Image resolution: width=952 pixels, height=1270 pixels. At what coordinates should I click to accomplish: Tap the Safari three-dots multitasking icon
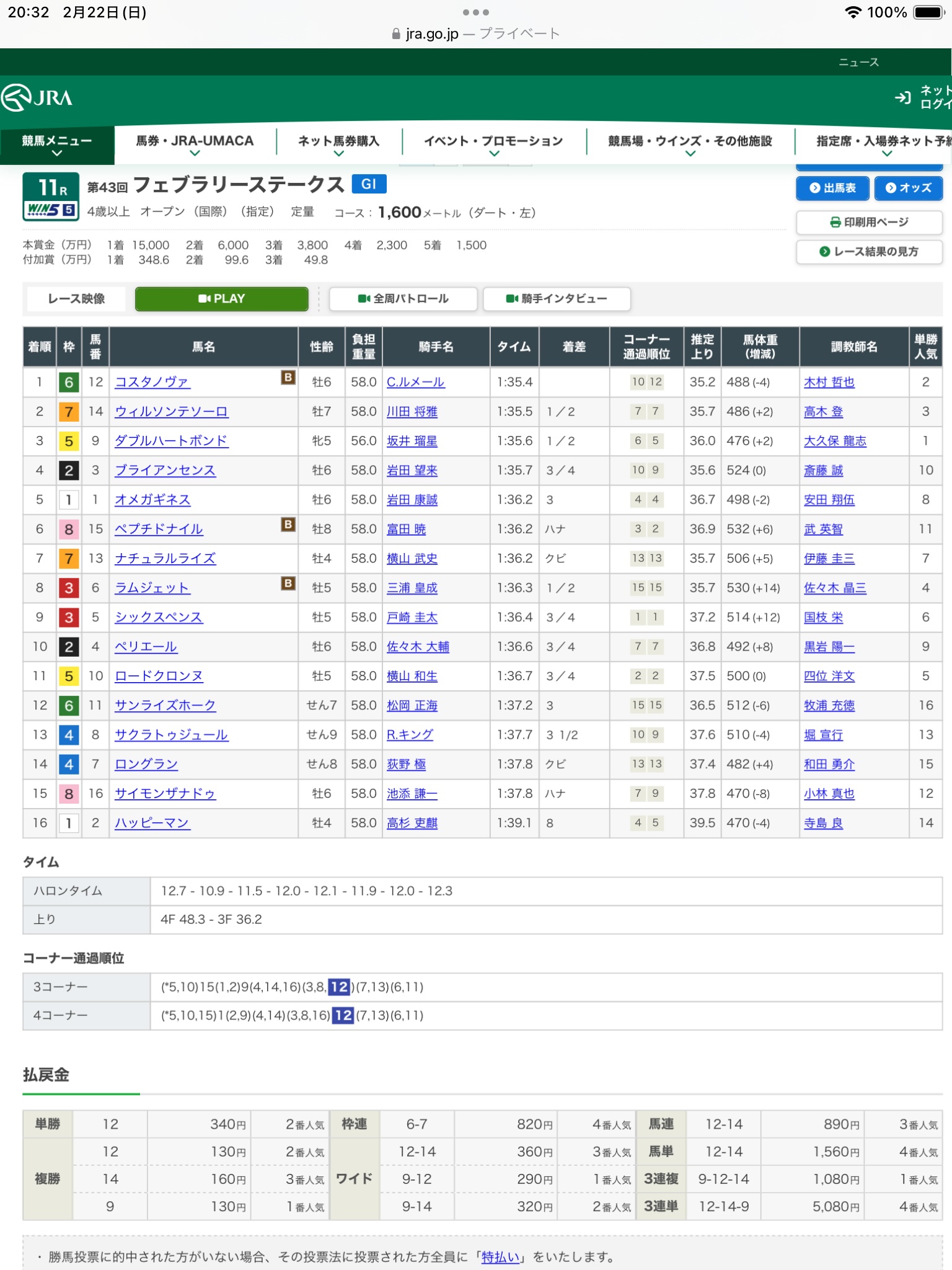[476, 12]
